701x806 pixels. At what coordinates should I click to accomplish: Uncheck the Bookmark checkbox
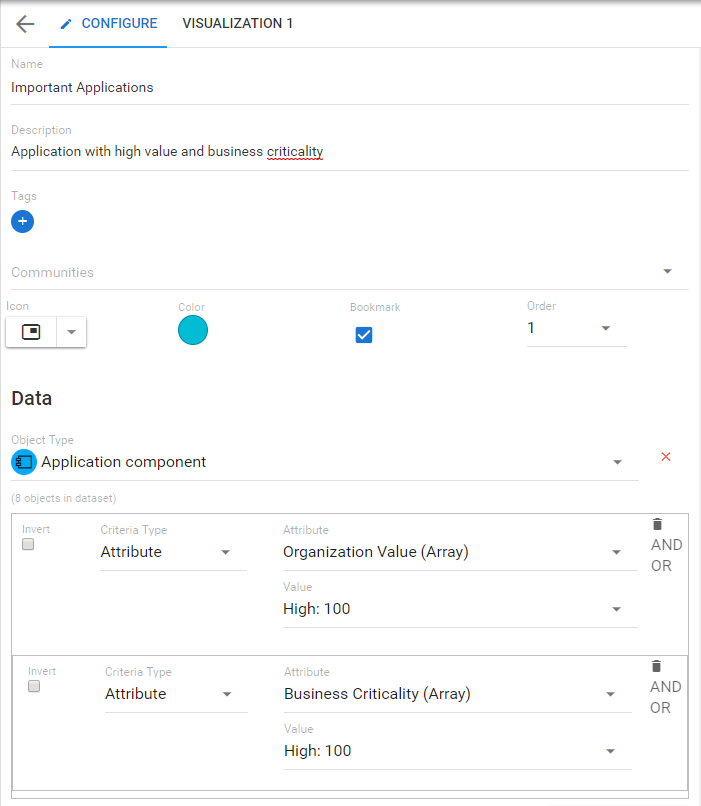(x=364, y=335)
